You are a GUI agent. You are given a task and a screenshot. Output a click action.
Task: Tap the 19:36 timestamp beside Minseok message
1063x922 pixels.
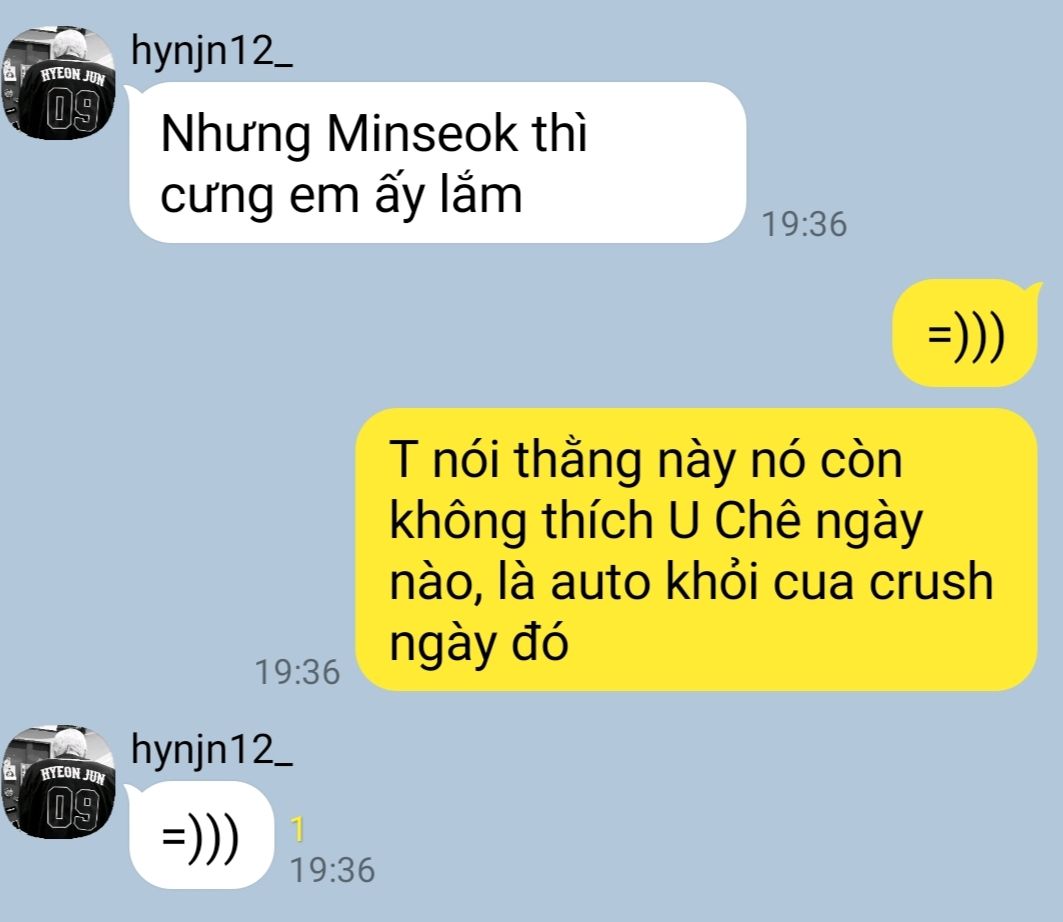(804, 224)
